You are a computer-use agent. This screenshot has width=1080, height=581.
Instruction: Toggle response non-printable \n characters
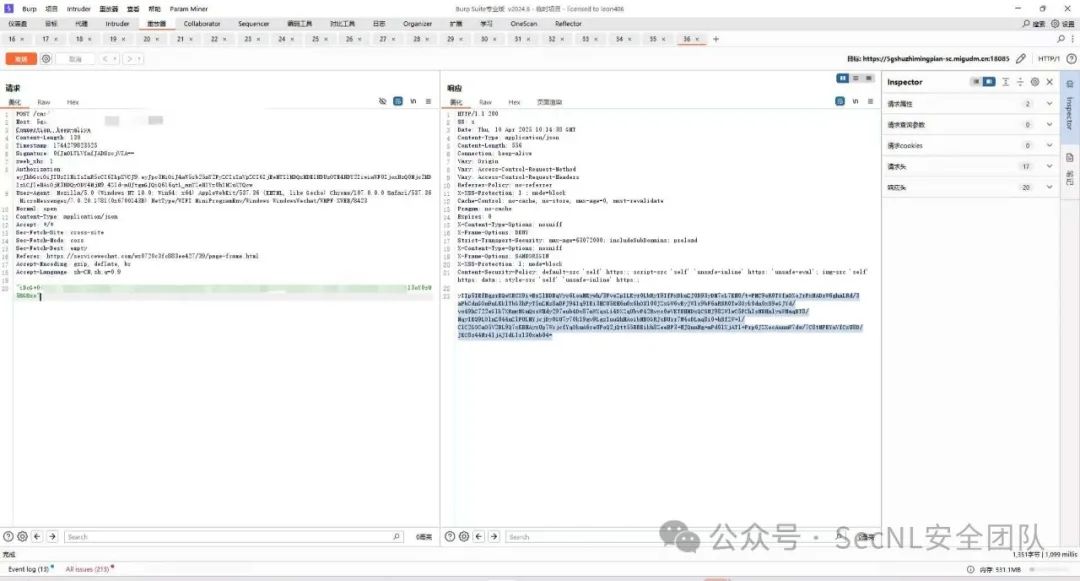click(855, 101)
